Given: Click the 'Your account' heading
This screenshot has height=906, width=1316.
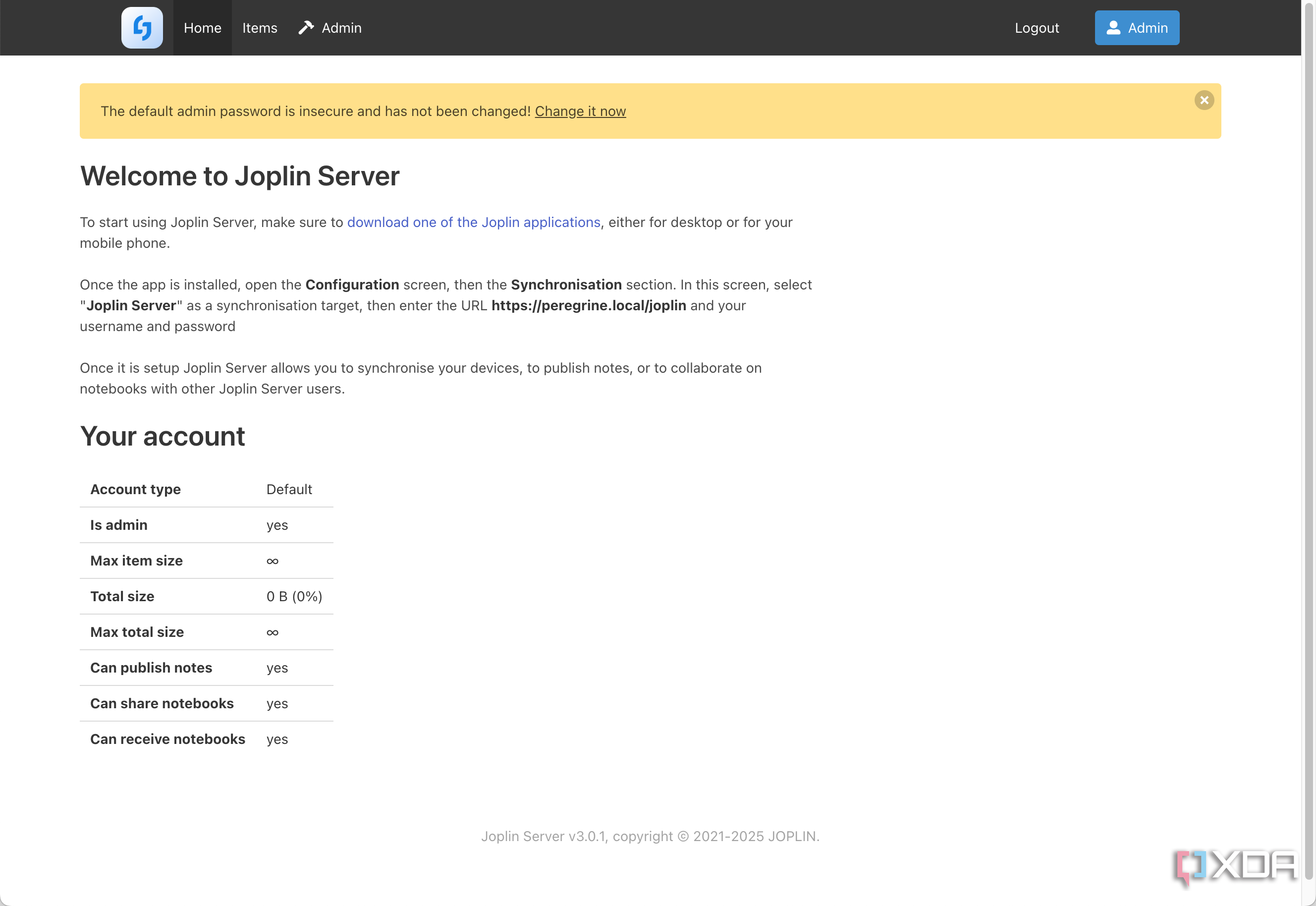Looking at the screenshot, I should point(163,437).
